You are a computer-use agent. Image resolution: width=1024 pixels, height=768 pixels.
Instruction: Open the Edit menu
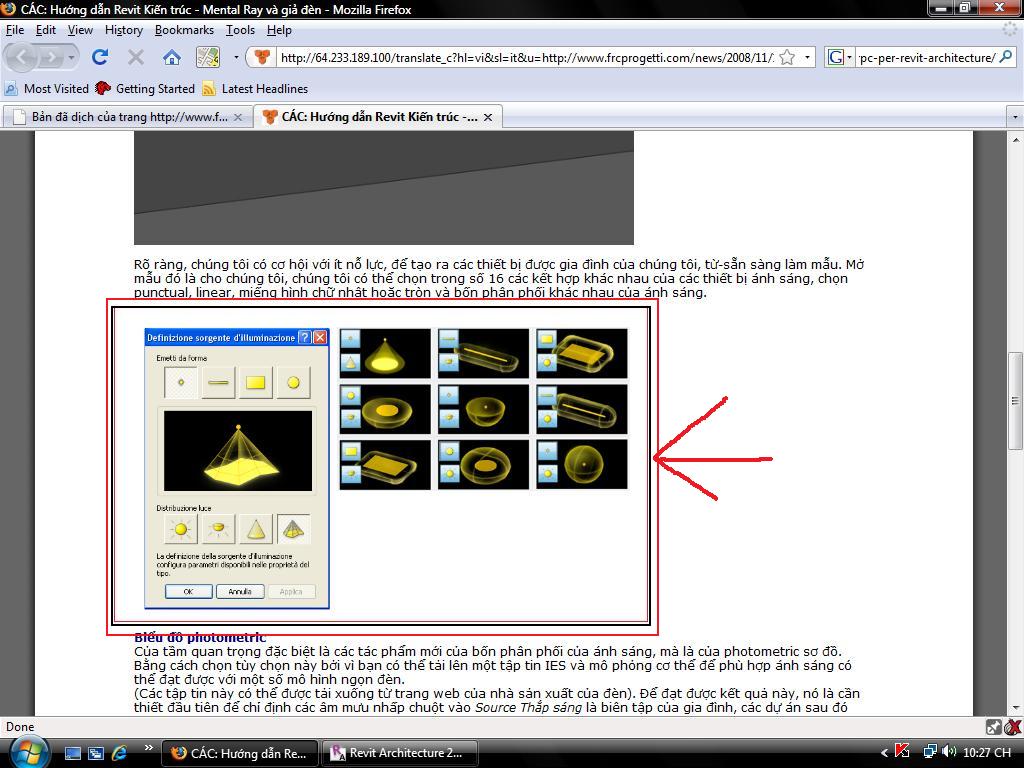point(46,30)
